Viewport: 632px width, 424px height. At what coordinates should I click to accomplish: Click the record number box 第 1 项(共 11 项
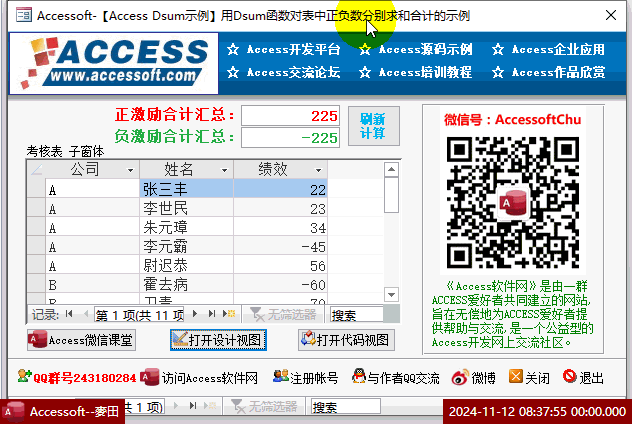point(139,314)
